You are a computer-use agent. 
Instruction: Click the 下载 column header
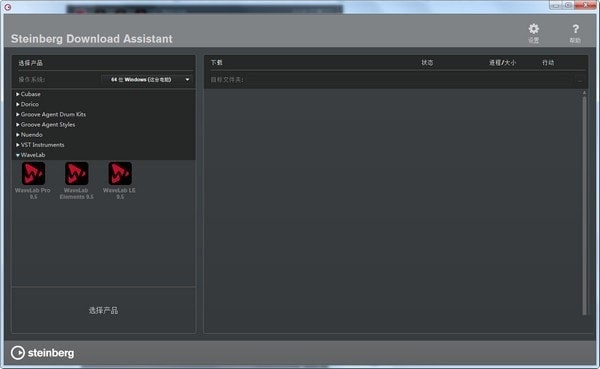[x=216, y=62]
